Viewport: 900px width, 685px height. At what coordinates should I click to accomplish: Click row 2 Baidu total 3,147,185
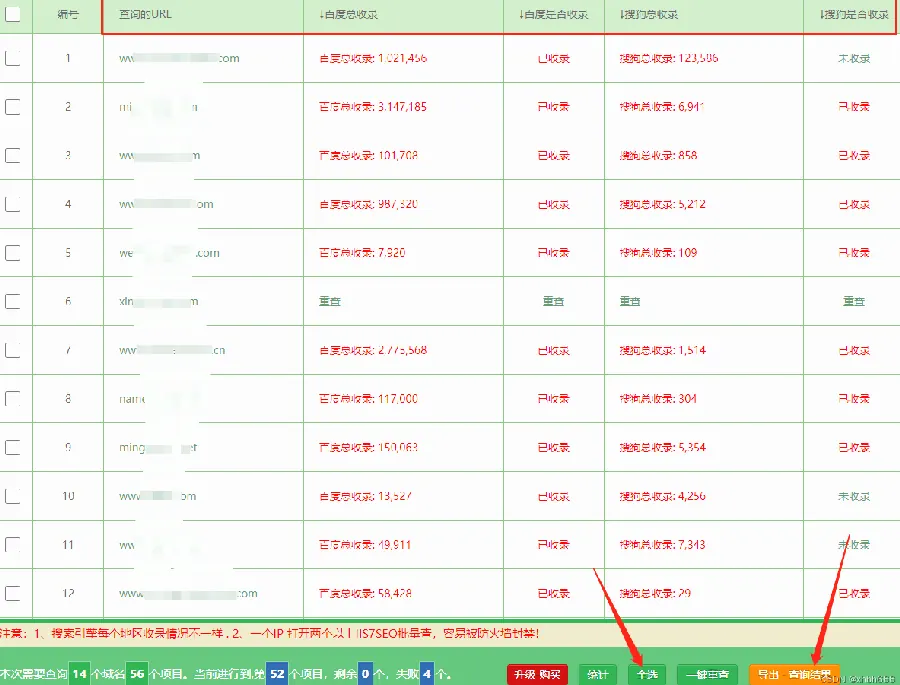click(x=373, y=107)
